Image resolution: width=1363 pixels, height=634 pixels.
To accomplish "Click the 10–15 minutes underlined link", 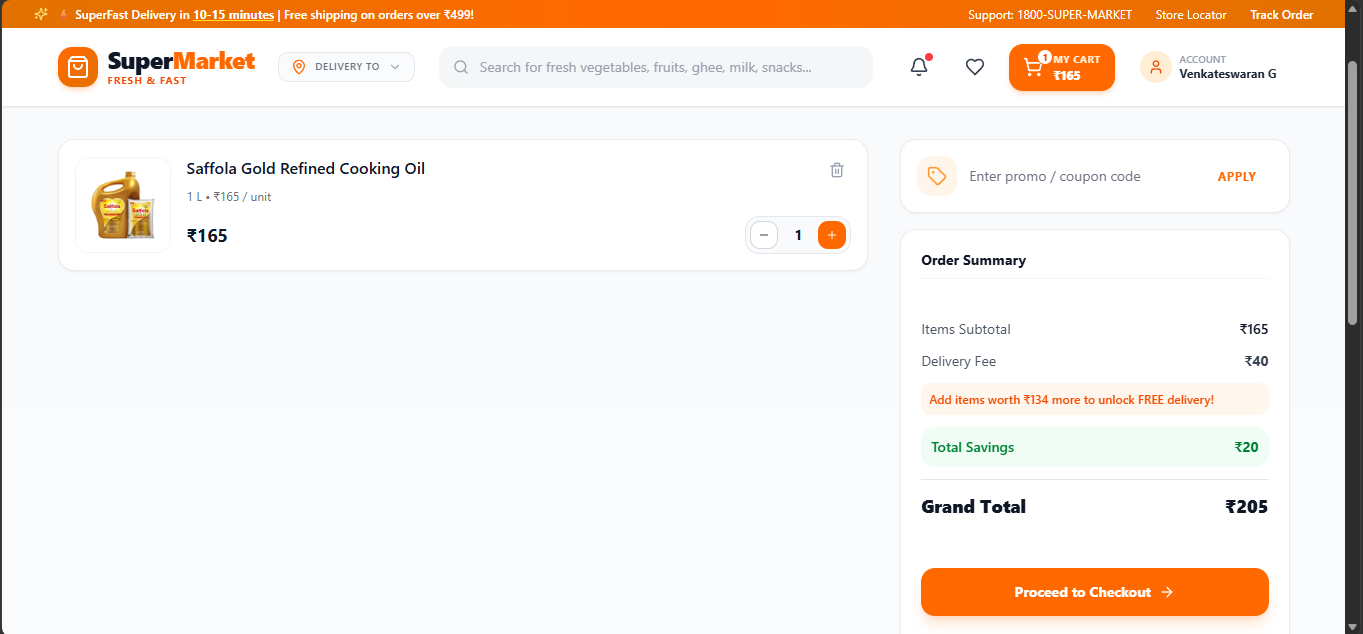I will click(234, 15).
